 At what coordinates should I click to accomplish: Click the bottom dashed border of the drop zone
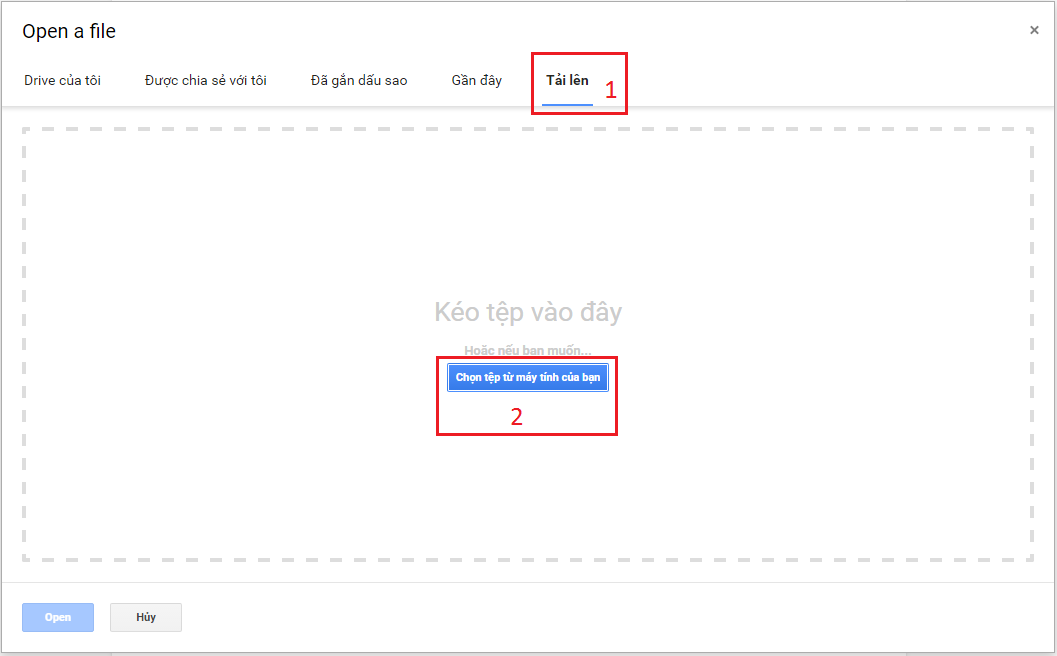tap(528, 559)
